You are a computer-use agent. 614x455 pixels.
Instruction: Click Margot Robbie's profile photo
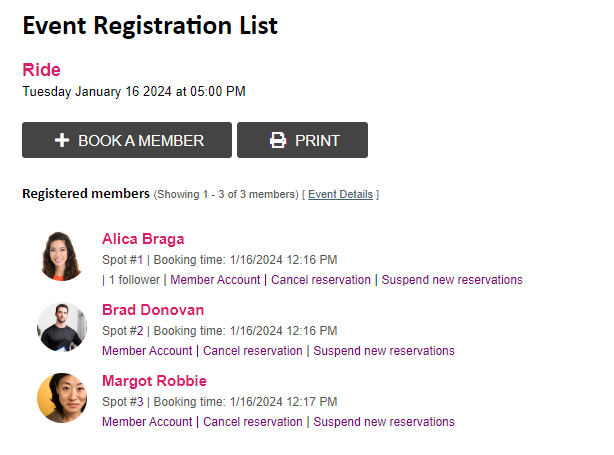pyautogui.click(x=62, y=398)
